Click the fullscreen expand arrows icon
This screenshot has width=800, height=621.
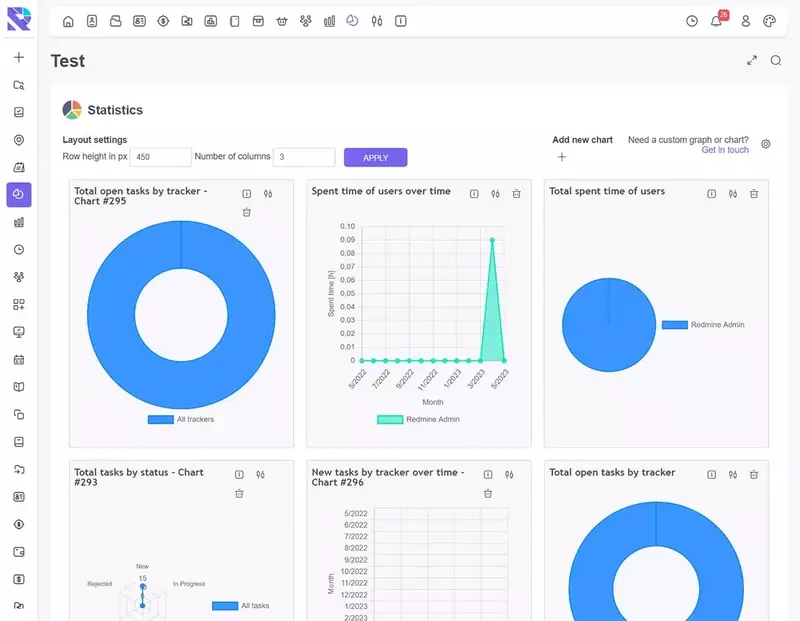pyautogui.click(x=752, y=61)
